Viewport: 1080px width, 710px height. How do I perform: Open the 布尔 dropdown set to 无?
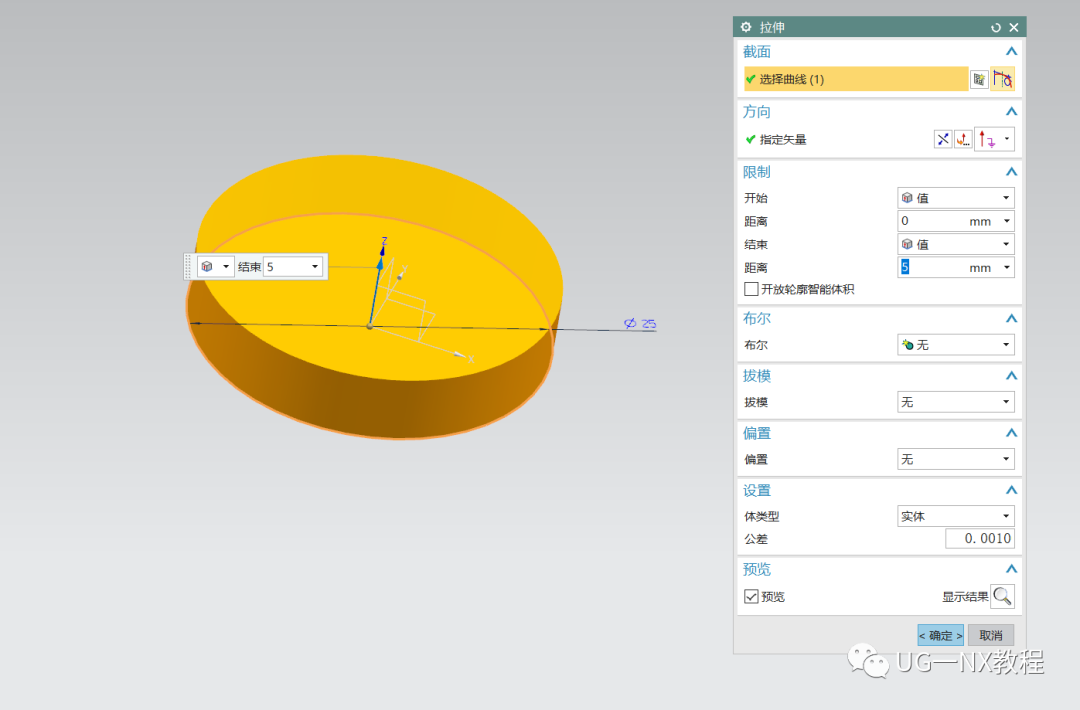pyautogui.click(x=955, y=345)
